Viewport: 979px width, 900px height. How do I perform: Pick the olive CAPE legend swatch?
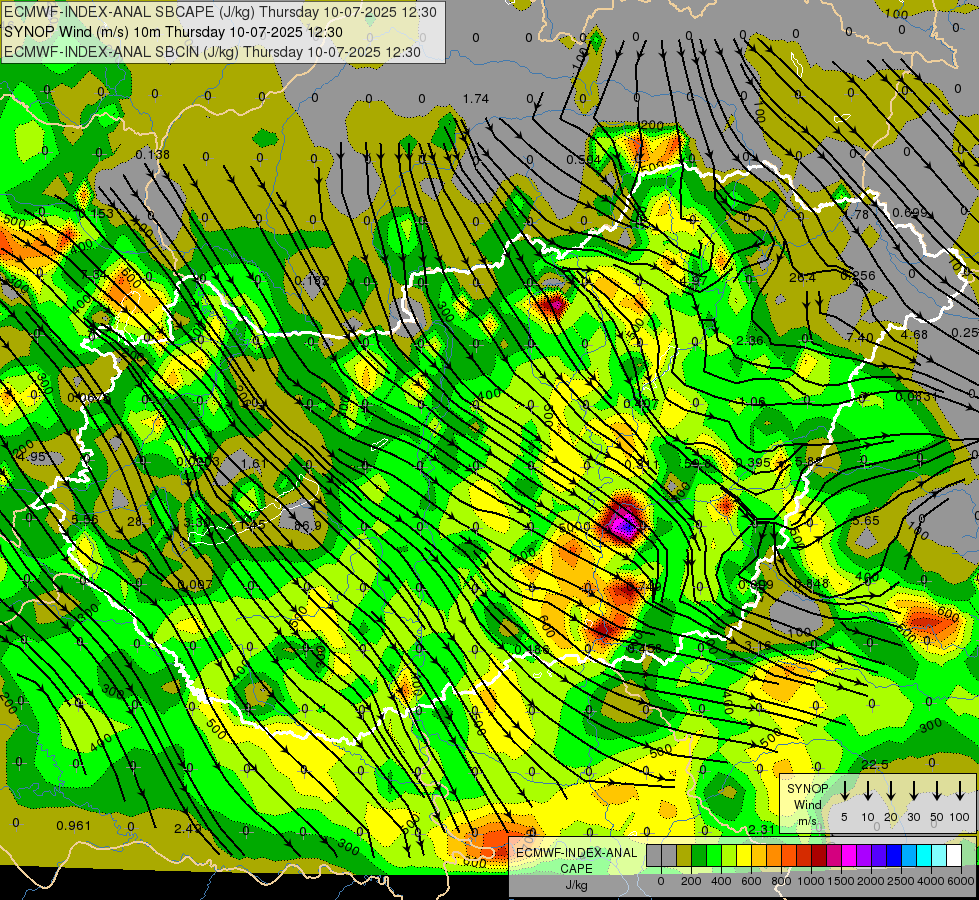coord(684,856)
